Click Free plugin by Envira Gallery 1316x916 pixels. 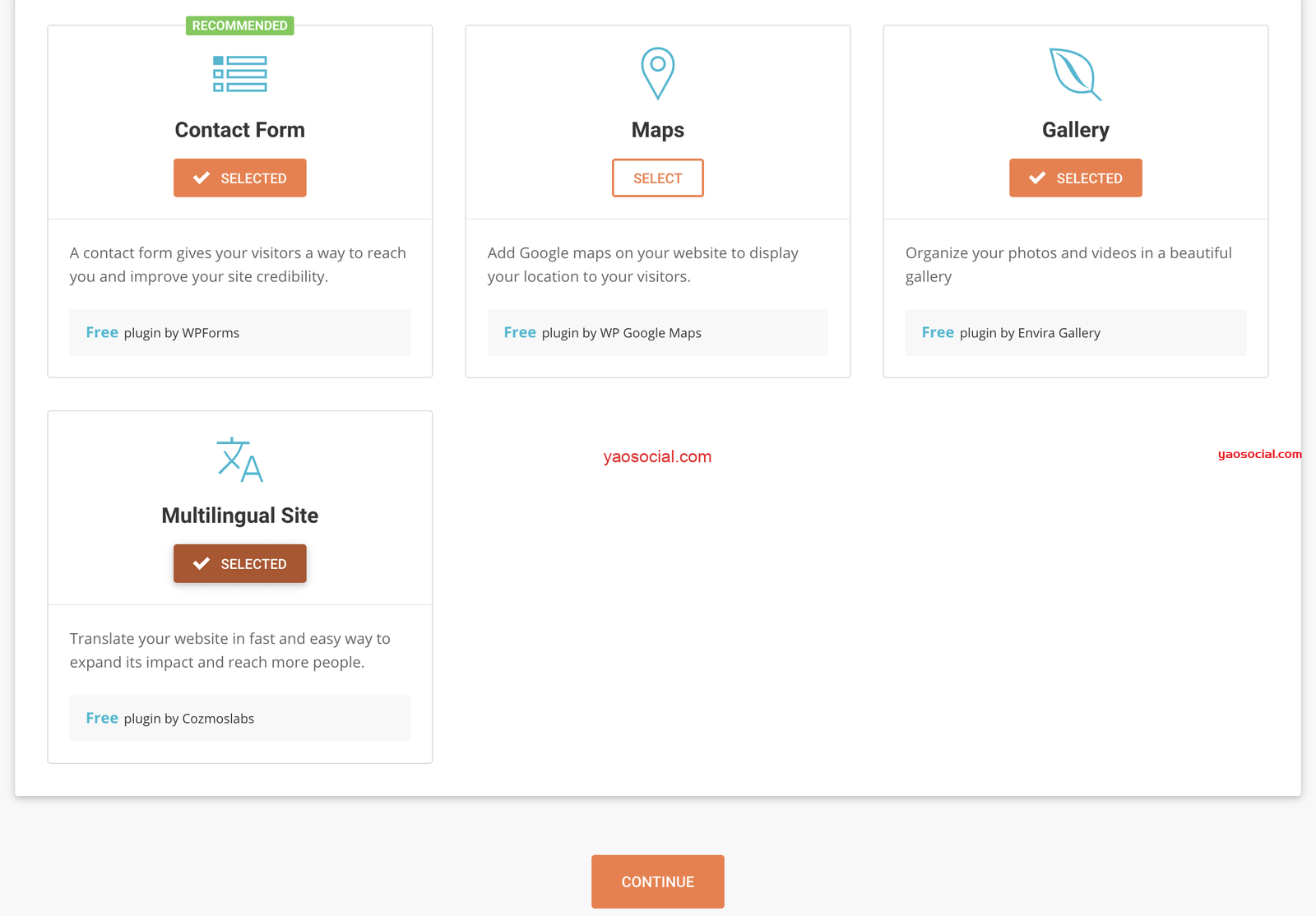click(x=1011, y=333)
